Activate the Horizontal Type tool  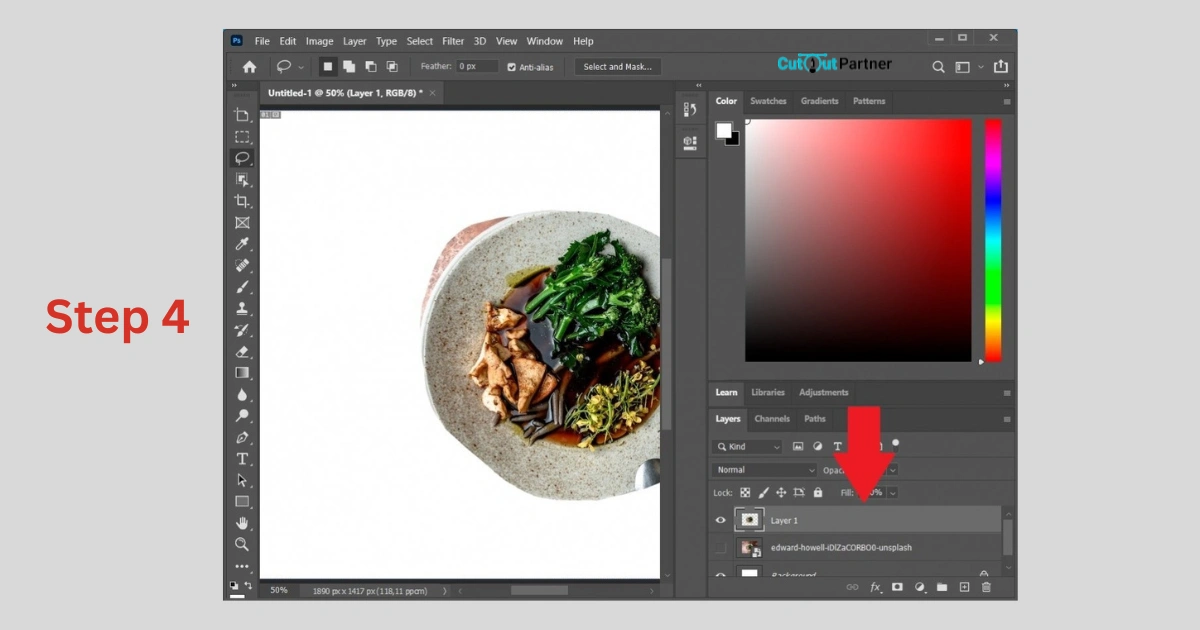242,459
